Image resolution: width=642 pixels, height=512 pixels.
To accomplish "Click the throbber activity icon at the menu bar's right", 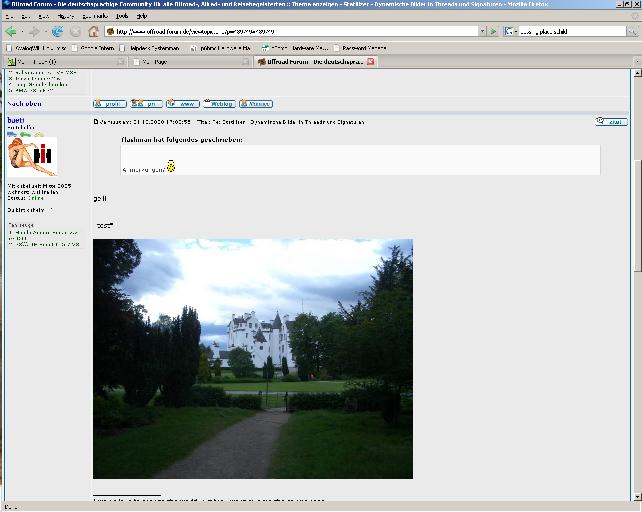I will pos(635,16).
